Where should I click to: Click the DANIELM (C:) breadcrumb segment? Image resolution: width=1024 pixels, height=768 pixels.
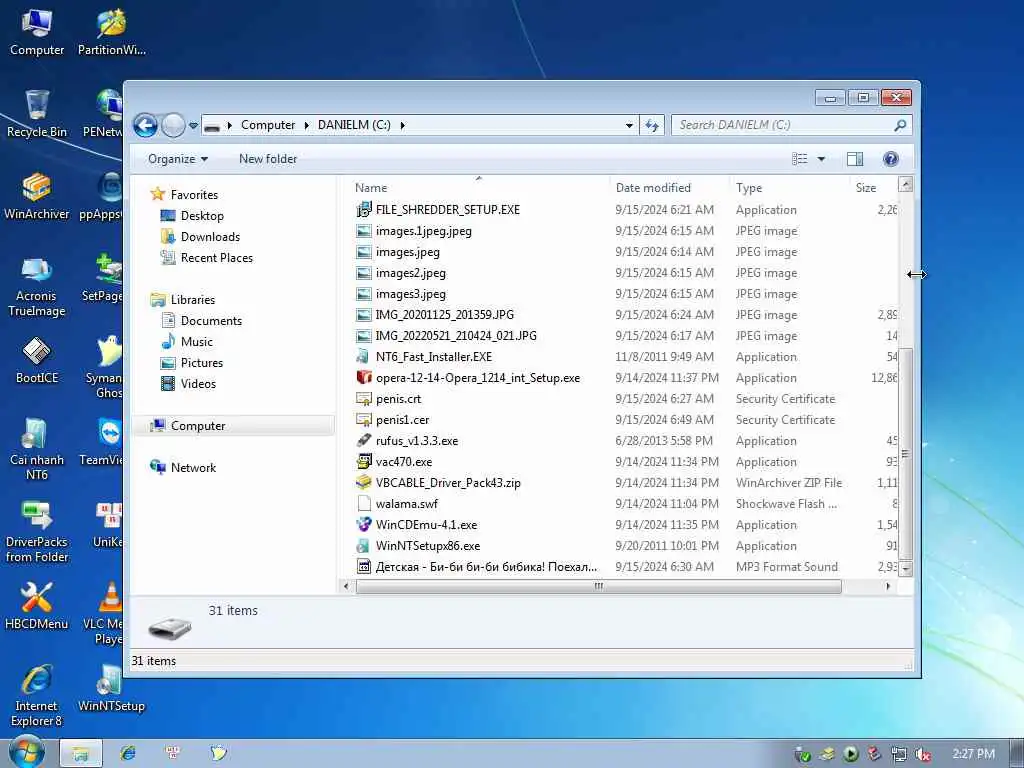(354, 125)
